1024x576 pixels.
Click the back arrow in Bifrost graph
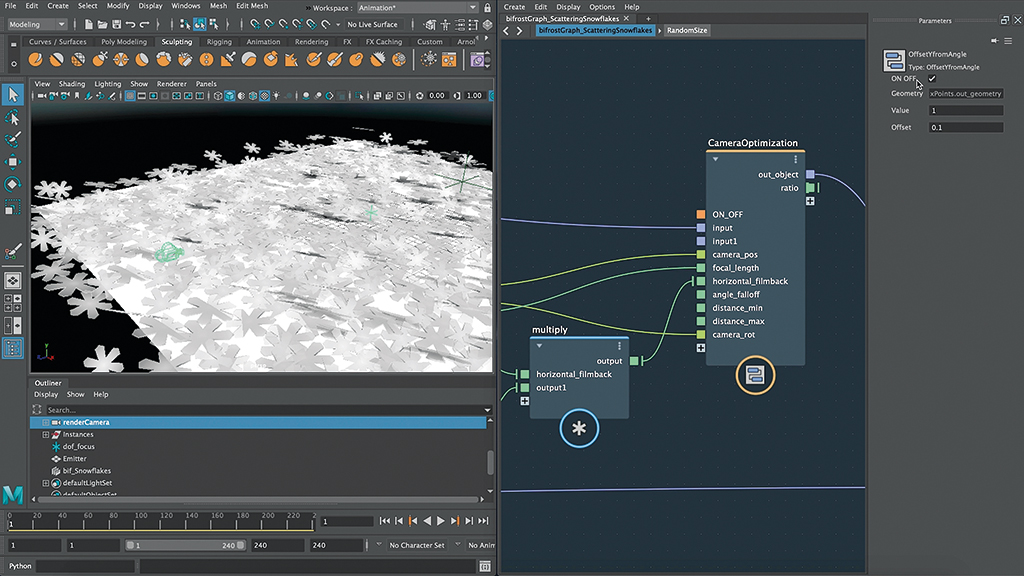[506, 31]
